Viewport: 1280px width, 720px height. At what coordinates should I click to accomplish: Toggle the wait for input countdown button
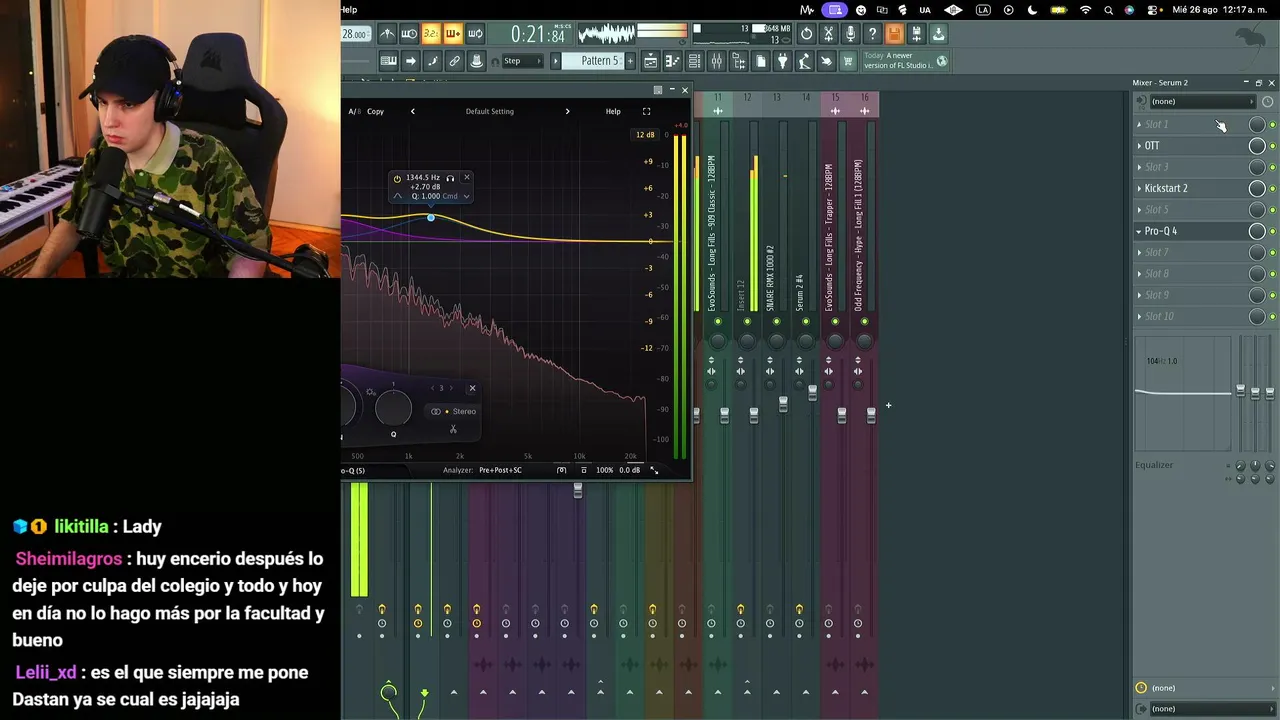[x=431, y=34]
